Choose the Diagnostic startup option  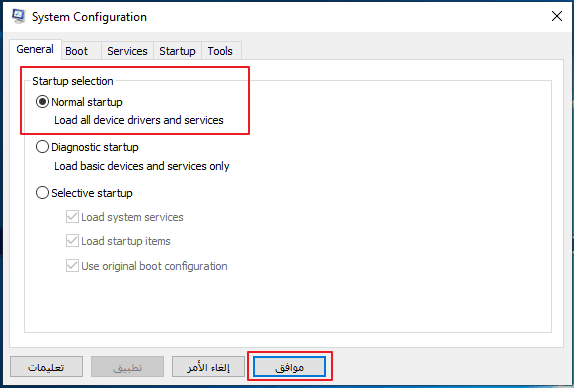click(x=42, y=147)
